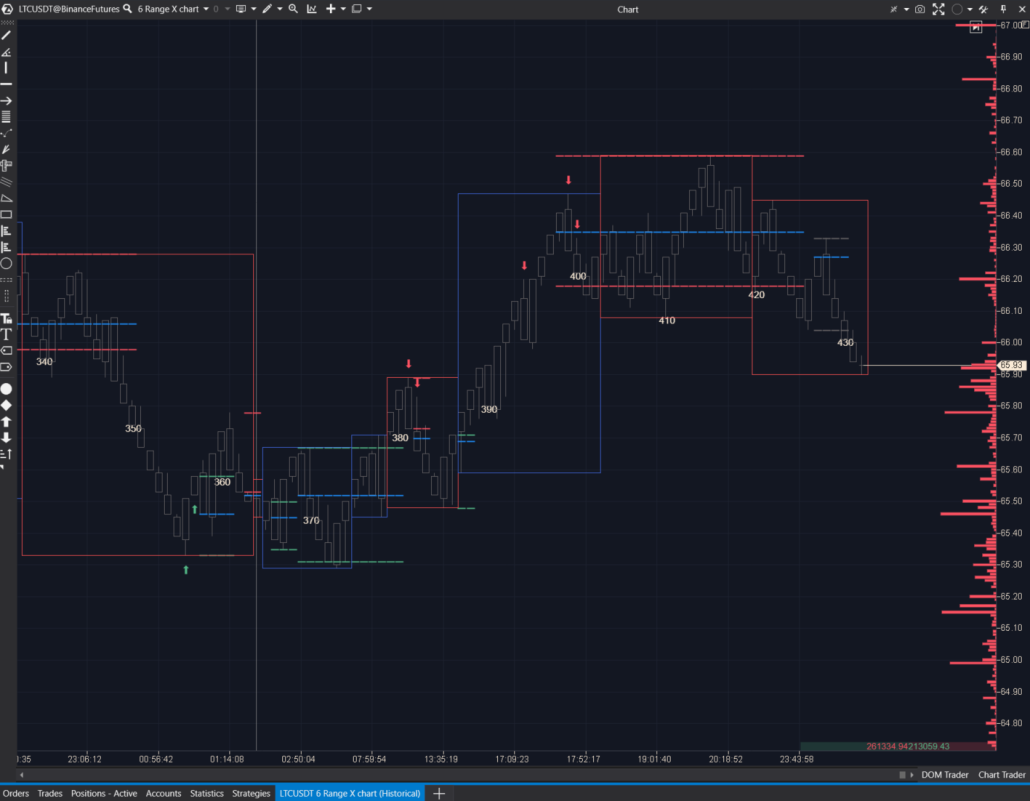This screenshot has height=801, width=1030.
Task: Open the Positions - Active tab
Action: (104, 793)
